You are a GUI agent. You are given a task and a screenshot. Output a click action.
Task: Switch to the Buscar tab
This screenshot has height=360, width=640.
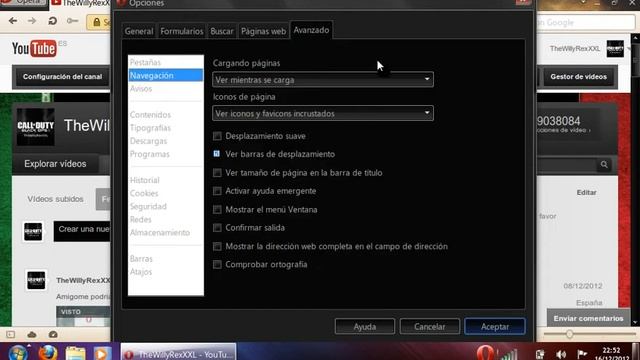pos(222,31)
